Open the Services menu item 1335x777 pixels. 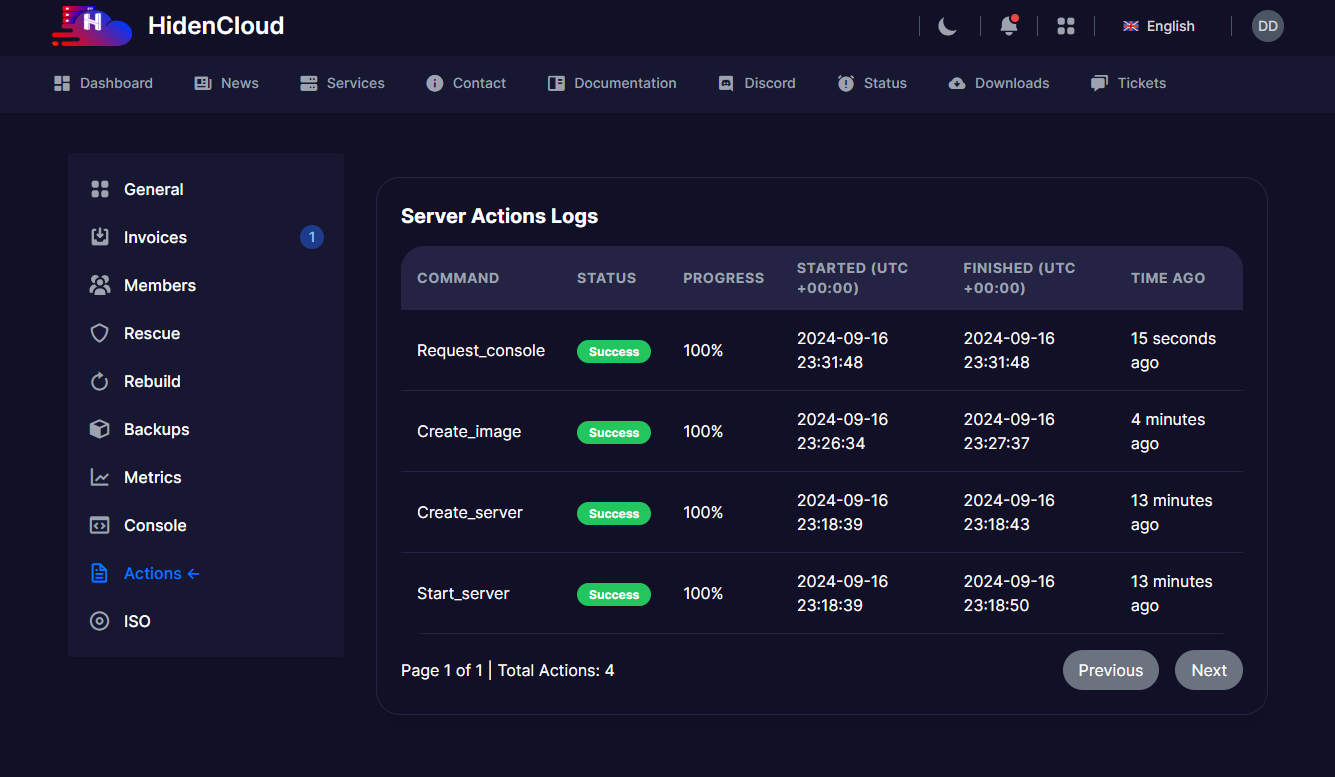[342, 83]
